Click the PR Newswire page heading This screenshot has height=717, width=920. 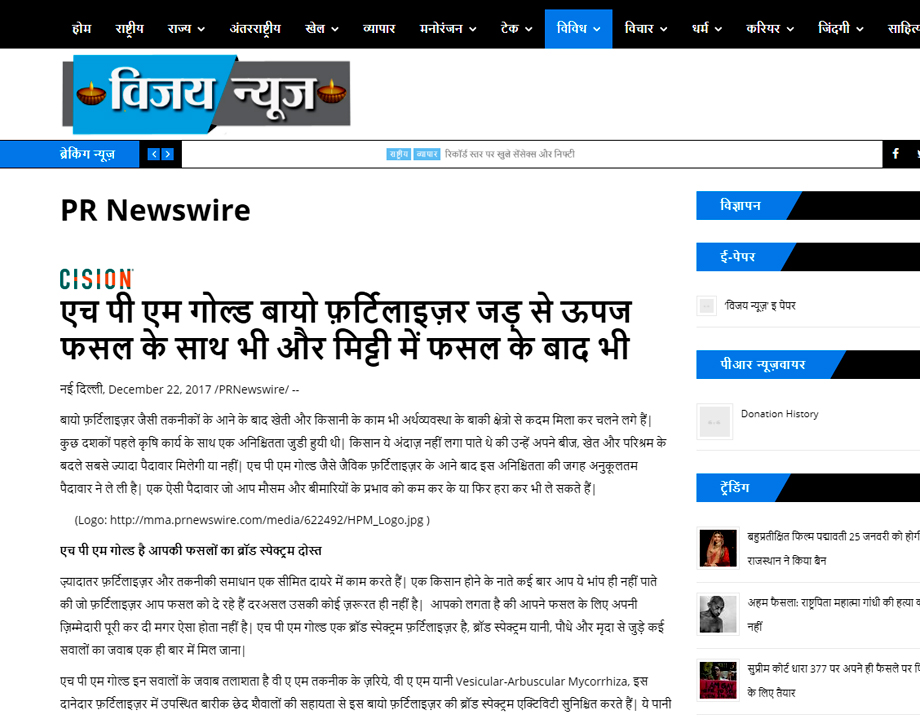155,210
